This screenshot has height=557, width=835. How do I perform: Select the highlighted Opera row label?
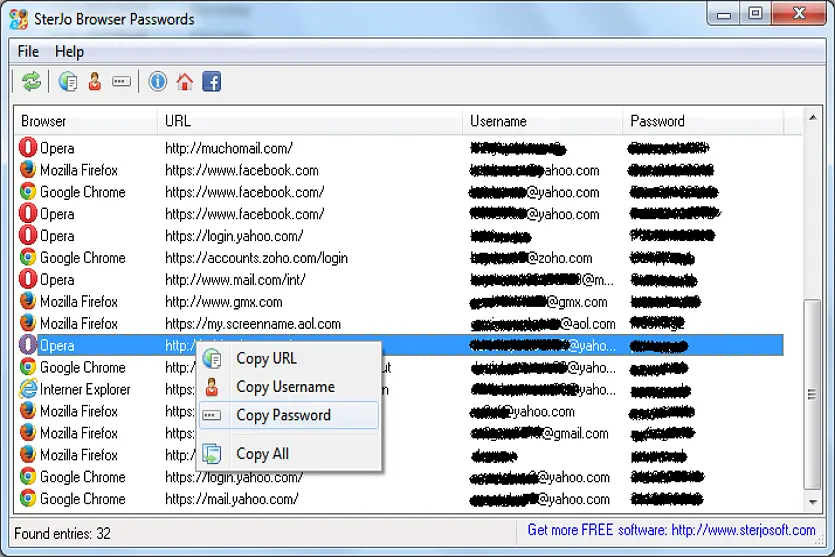[57, 346]
